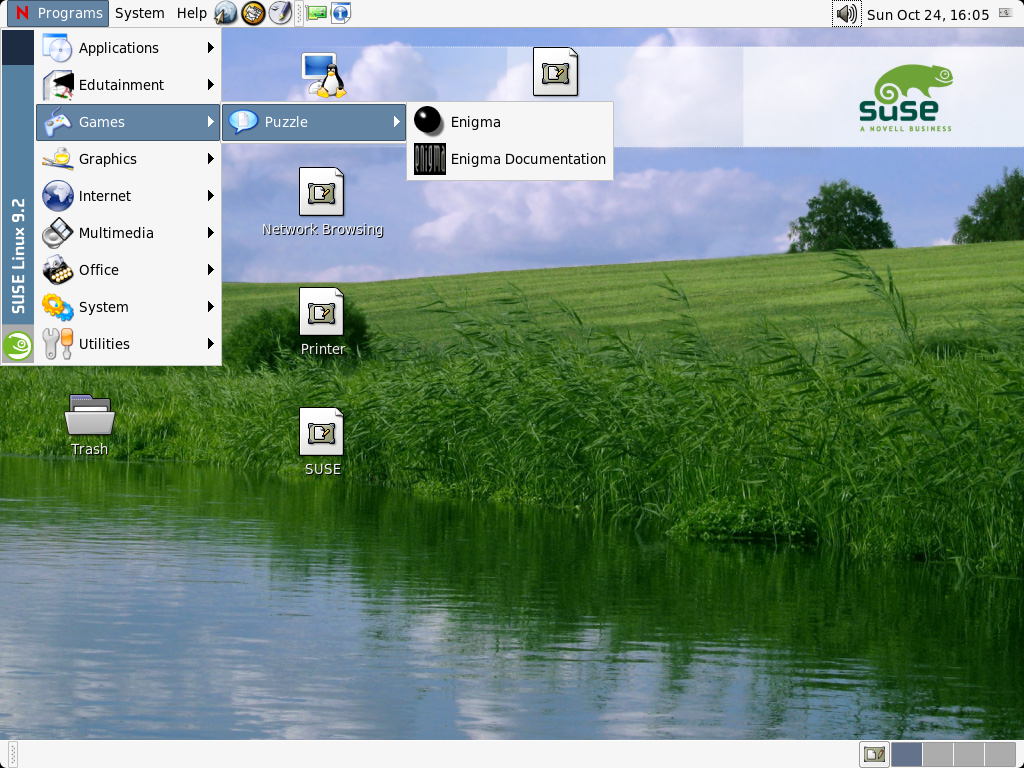Open the Applications submenu

128,48
